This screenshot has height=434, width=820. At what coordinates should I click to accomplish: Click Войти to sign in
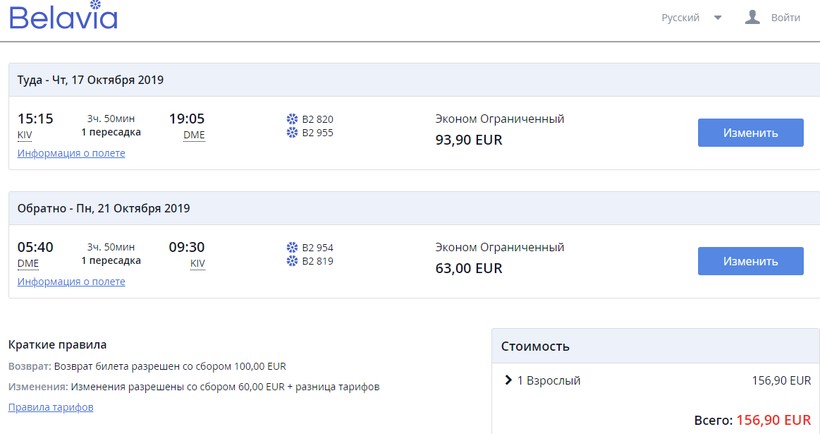(786, 18)
